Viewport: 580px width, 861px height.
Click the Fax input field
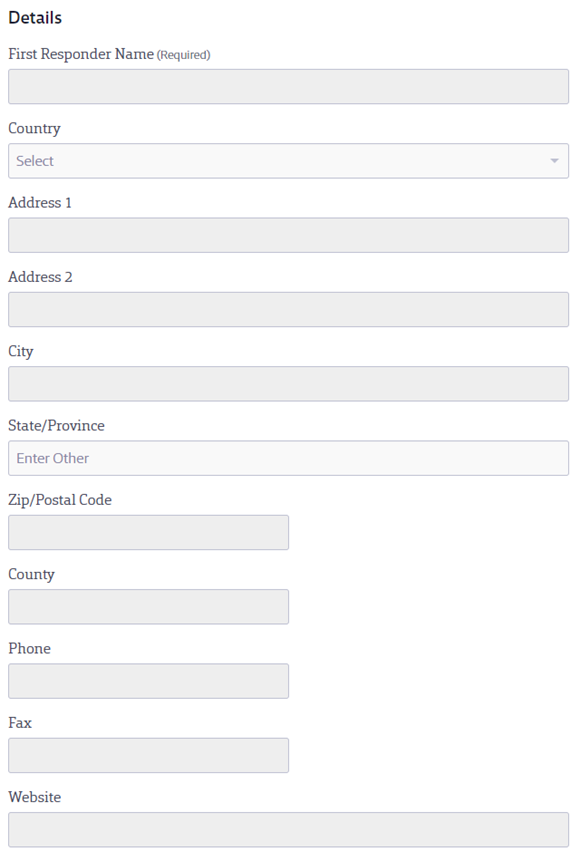pos(148,756)
